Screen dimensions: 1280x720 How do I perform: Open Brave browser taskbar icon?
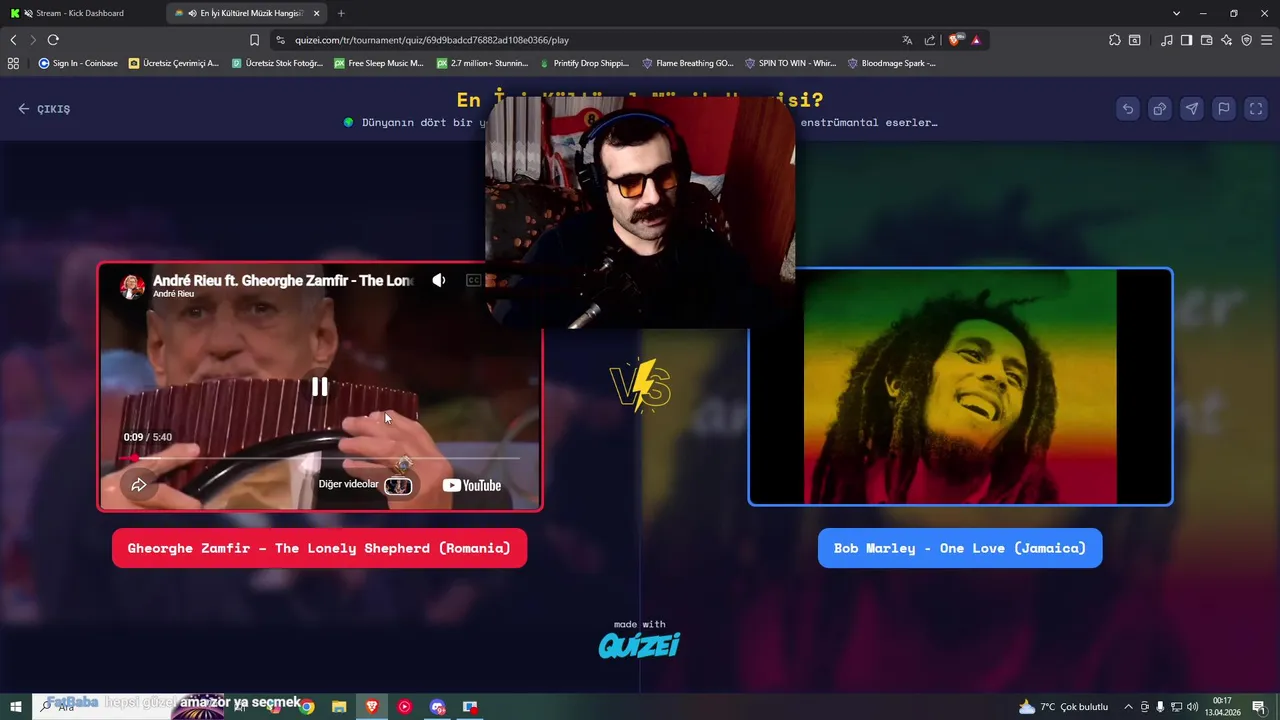coord(372,707)
